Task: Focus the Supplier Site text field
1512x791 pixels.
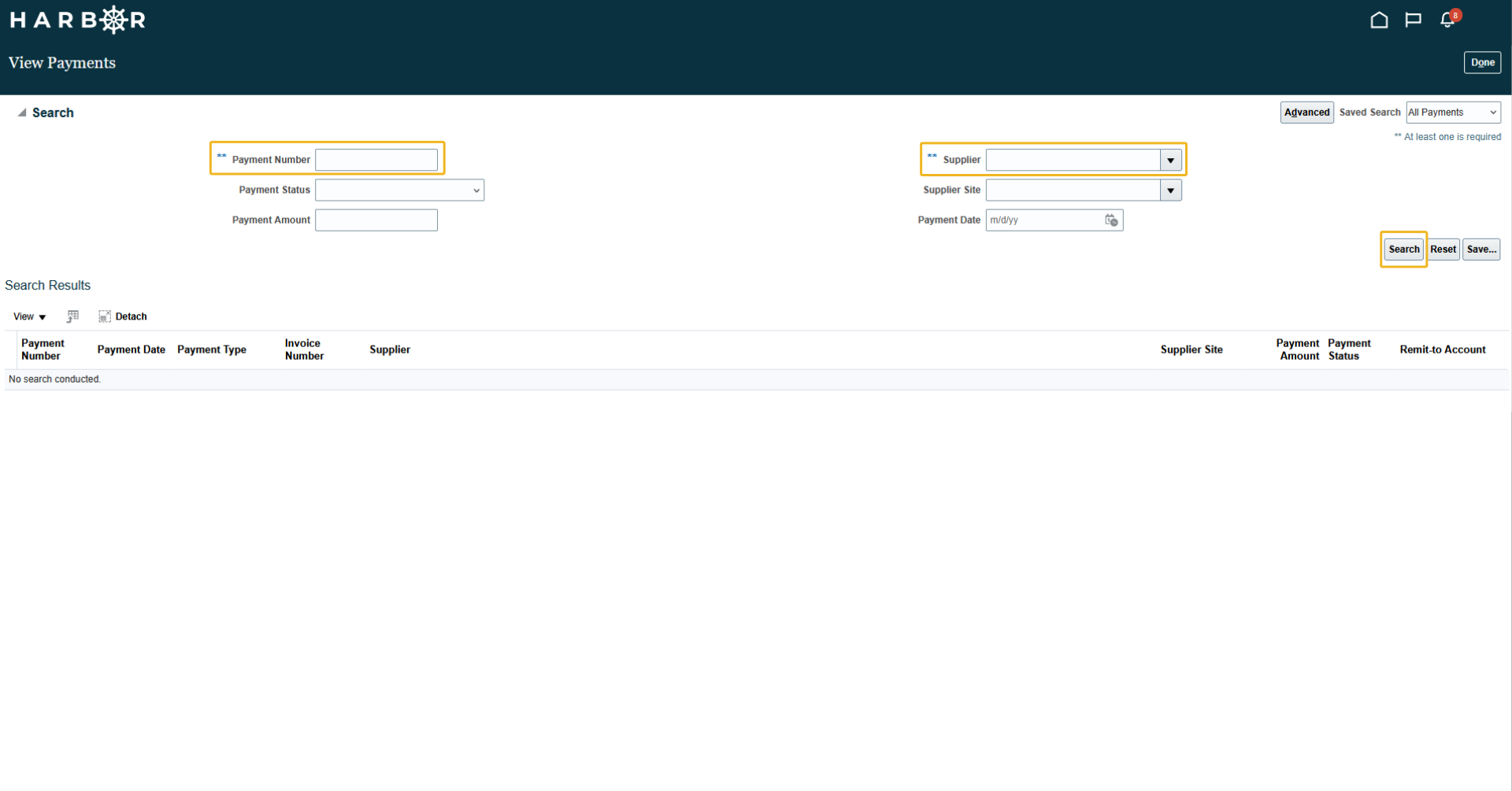Action: 1073,190
